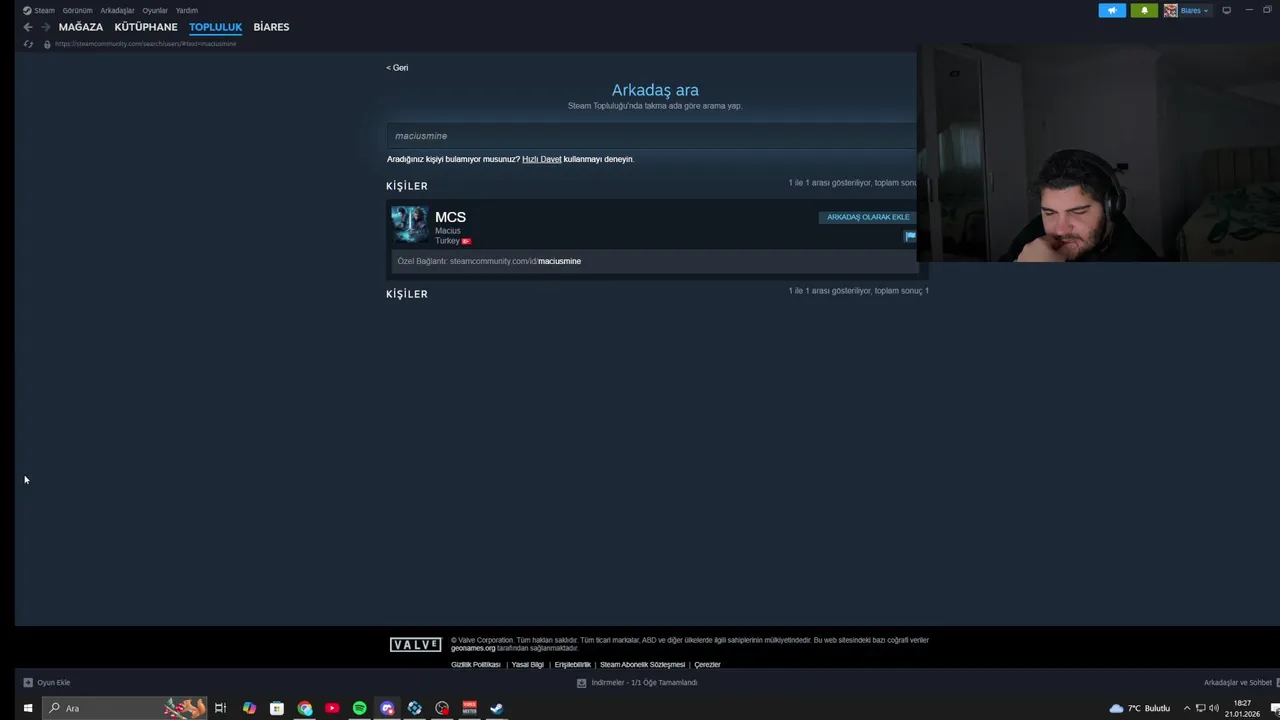Open the Yardım menu
This screenshot has width=1280, height=720.
point(187,10)
